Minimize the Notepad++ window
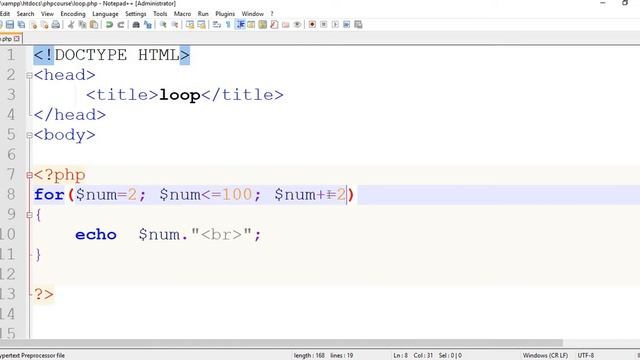The image size is (640, 360). click(603, 3)
